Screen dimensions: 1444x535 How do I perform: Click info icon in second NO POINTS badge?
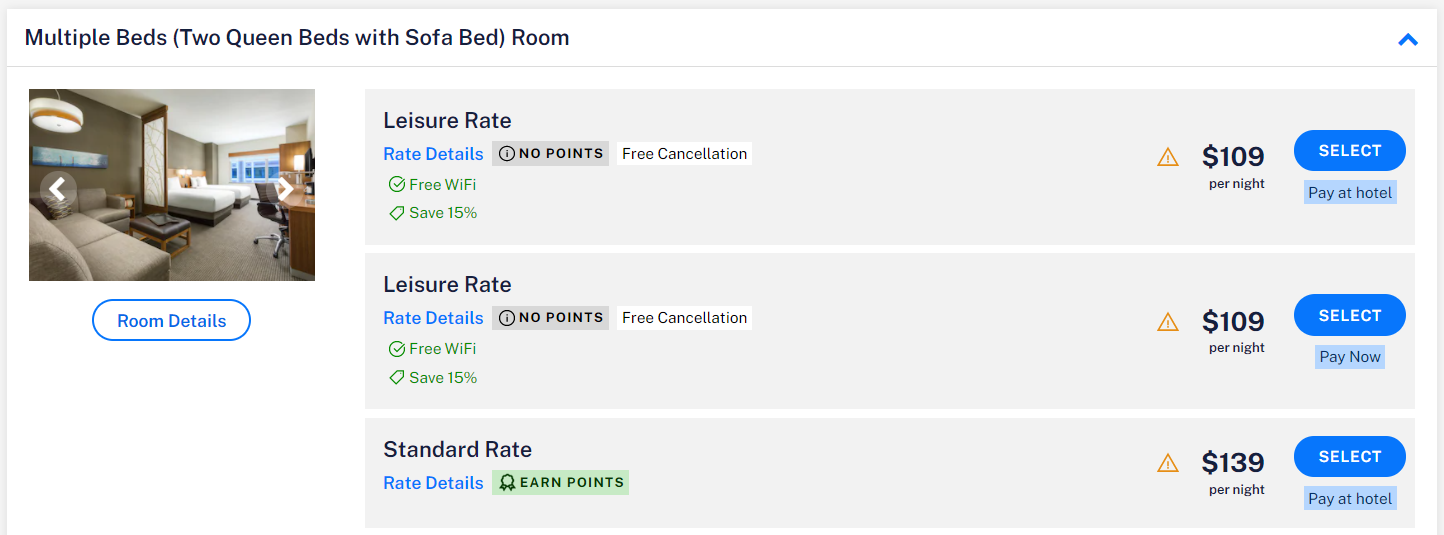coord(507,318)
